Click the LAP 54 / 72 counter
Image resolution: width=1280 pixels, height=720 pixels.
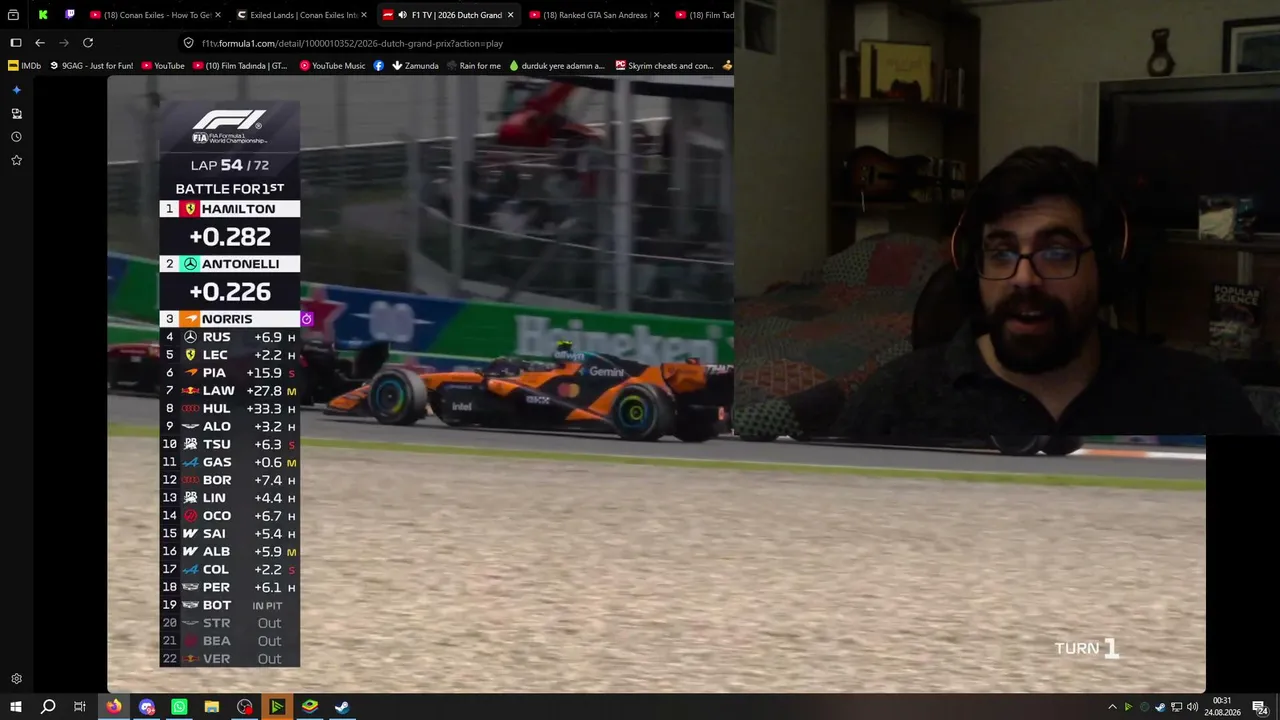pyautogui.click(x=230, y=165)
